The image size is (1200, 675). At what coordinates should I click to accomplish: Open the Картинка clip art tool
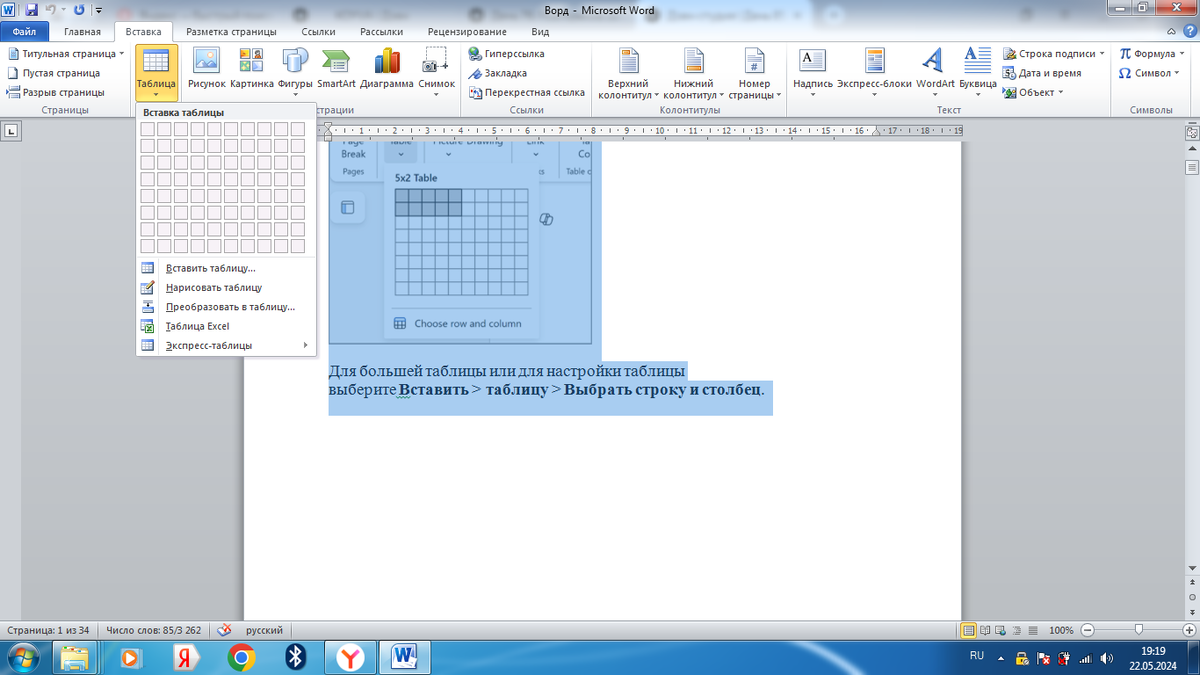252,70
